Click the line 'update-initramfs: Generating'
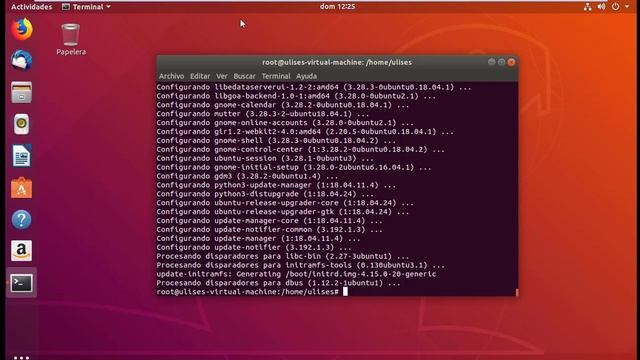 click(296, 274)
